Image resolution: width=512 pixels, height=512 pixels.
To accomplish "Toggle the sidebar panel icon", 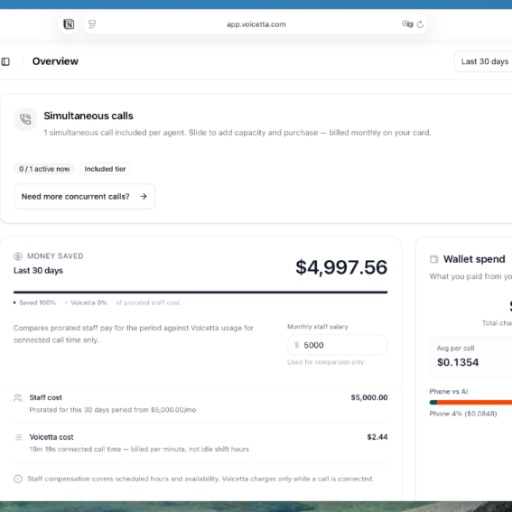I will point(5,61).
